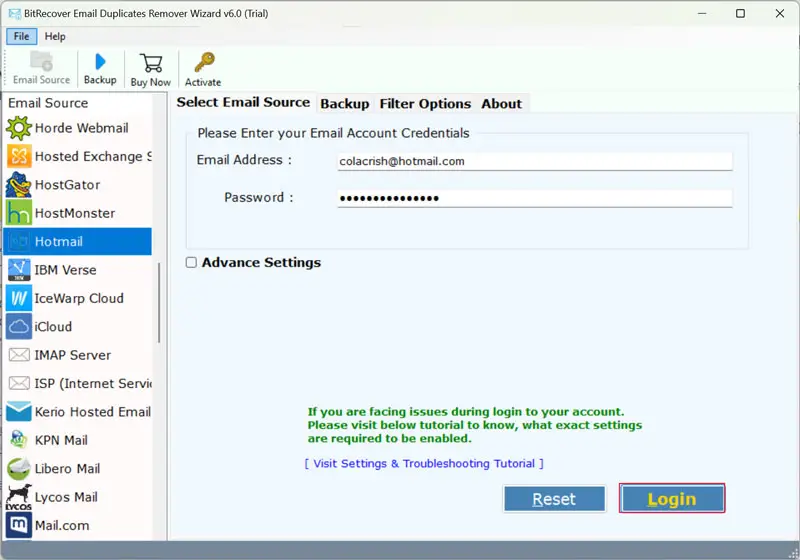
Task: Choose IMAP Server text in list
Action: coord(72,355)
